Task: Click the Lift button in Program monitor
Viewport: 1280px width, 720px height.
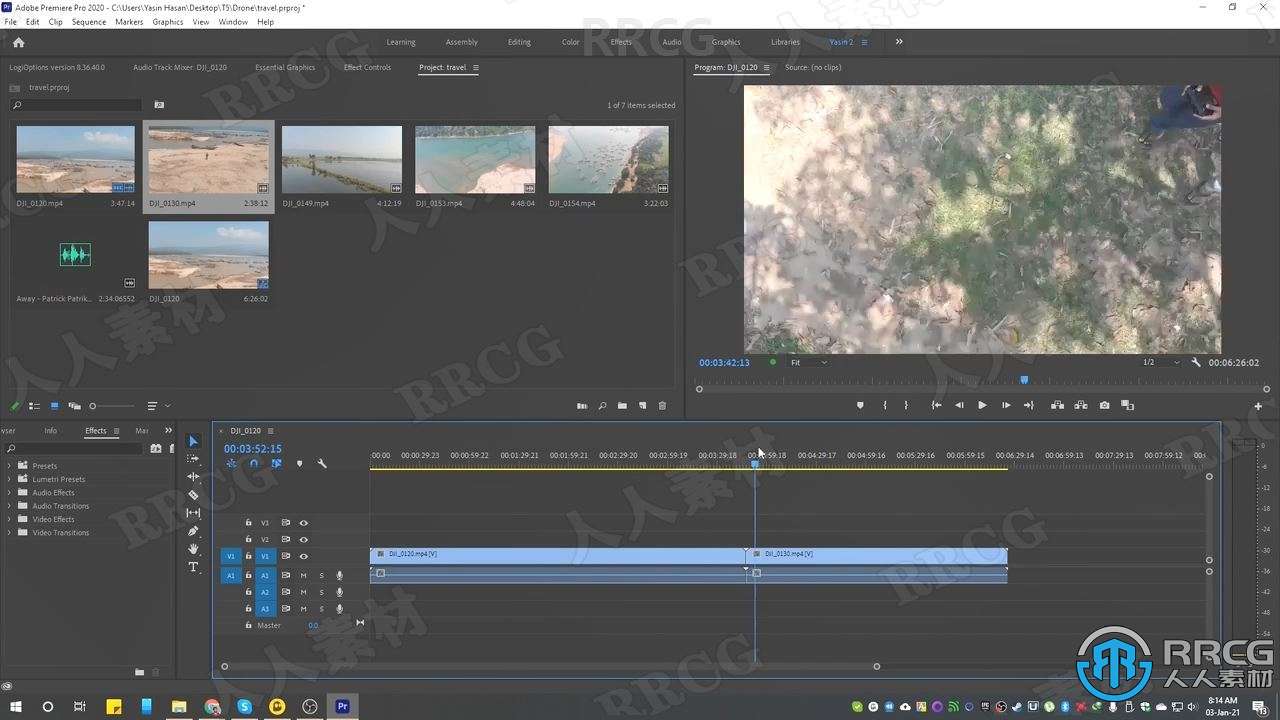Action: coord(1057,405)
